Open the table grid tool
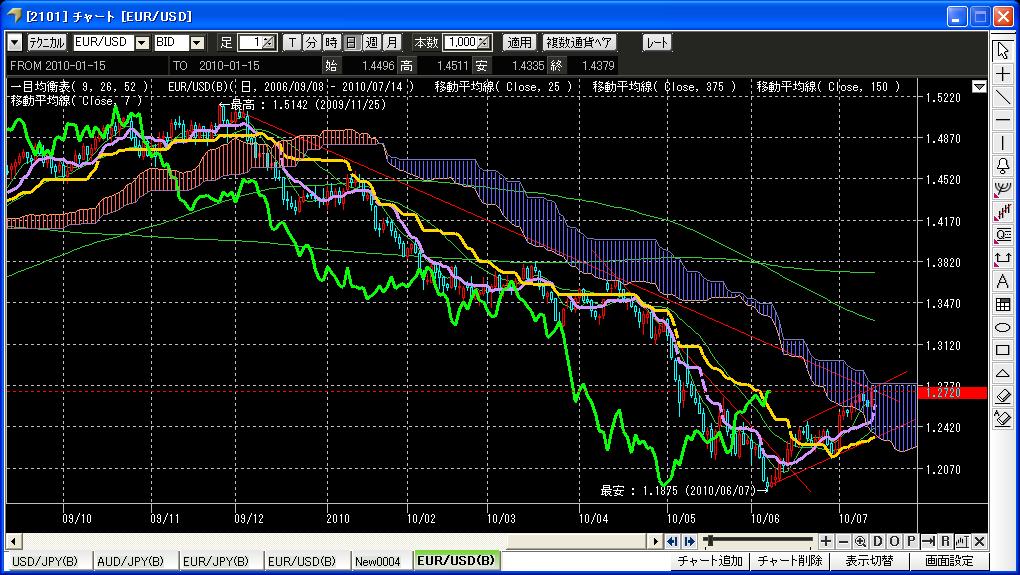The height and width of the screenshot is (575, 1020). click(x=1002, y=304)
